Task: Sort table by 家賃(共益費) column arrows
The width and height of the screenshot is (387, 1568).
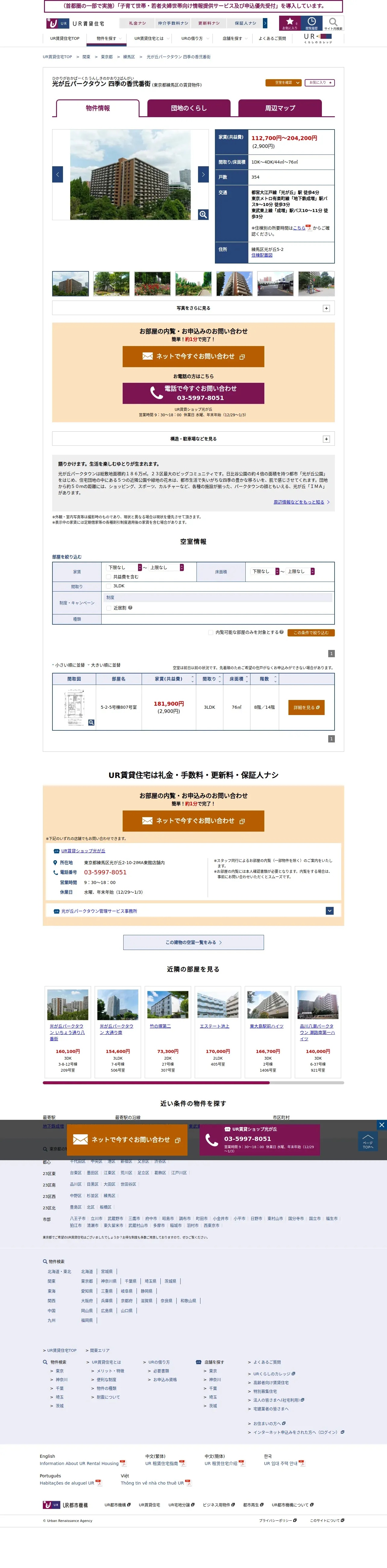Action: (x=193, y=679)
